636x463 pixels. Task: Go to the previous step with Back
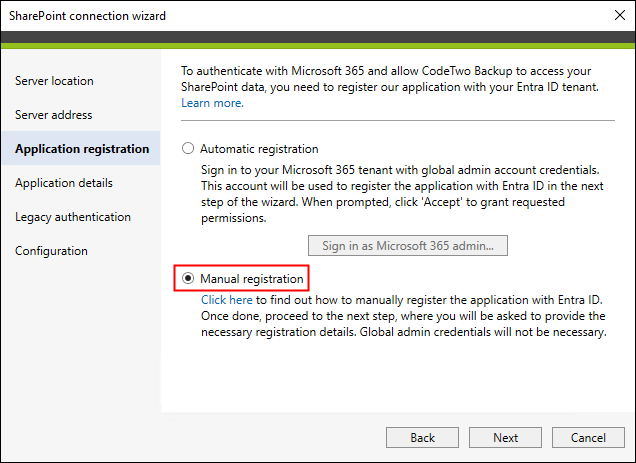422,437
